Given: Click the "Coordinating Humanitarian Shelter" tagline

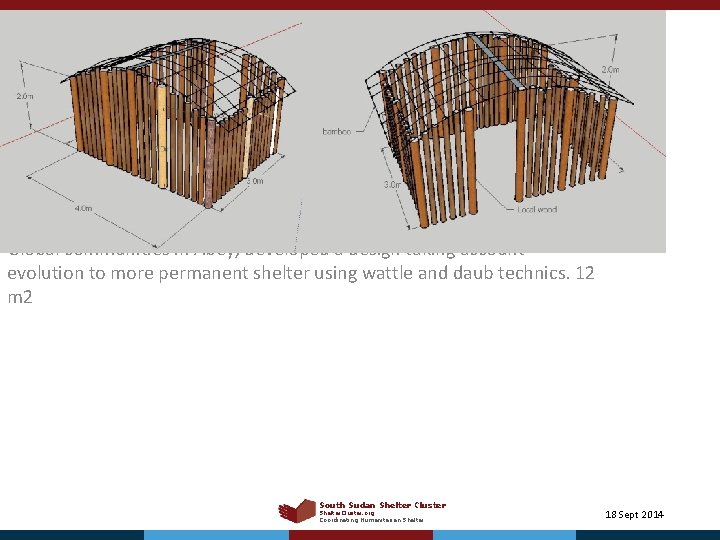Looking at the screenshot, I should (371, 520).
